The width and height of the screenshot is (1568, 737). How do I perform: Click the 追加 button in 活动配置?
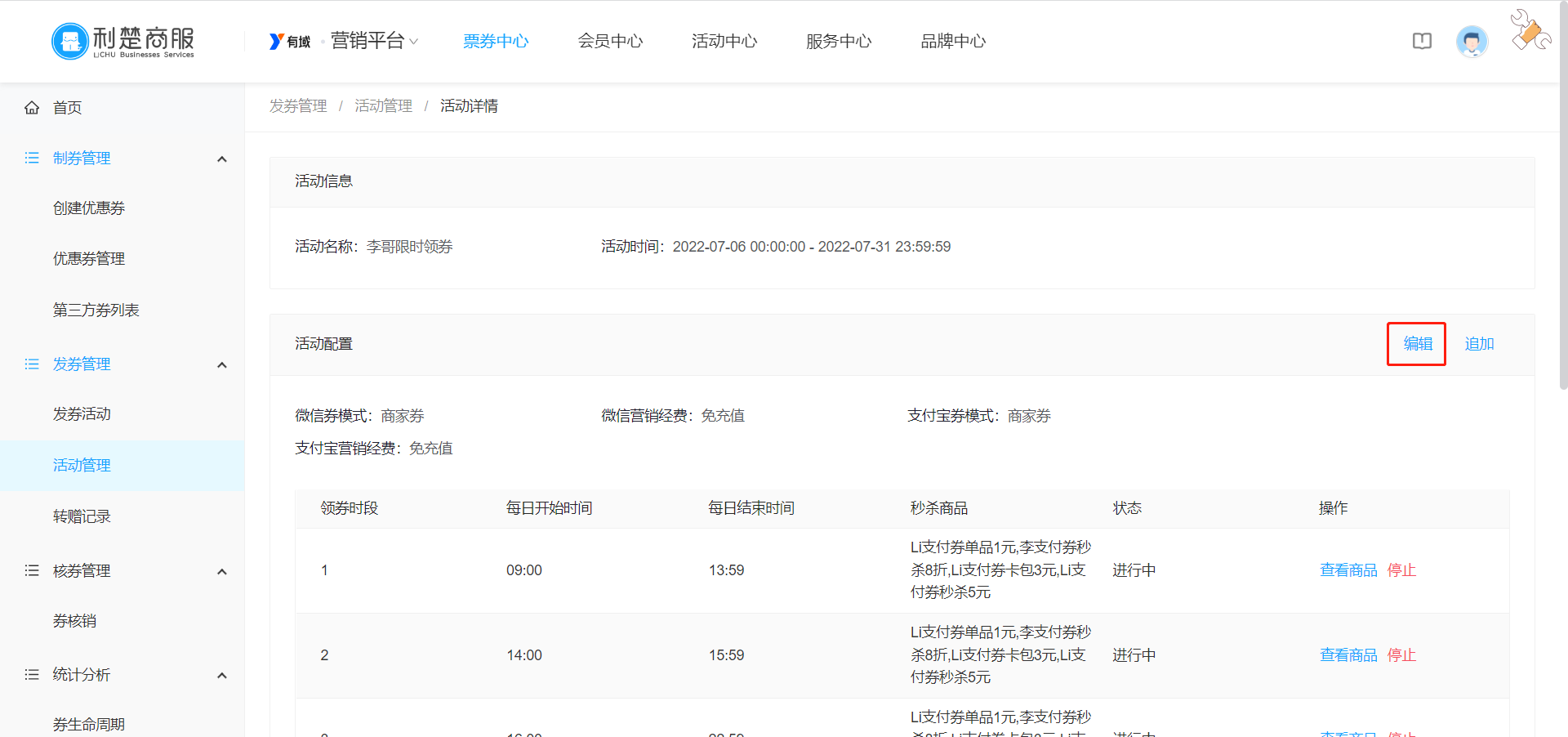click(x=1479, y=344)
